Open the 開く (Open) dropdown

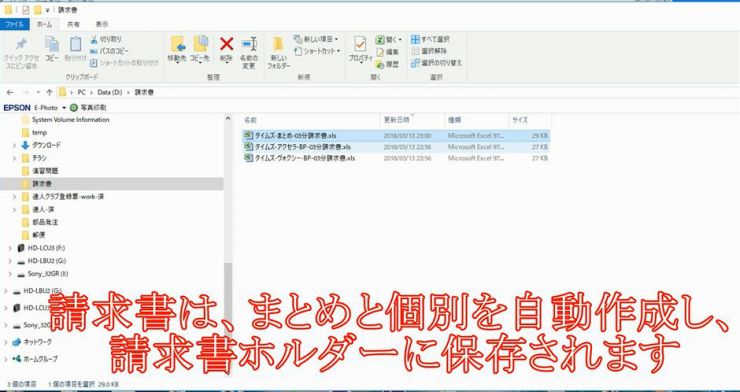[x=389, y=40]
